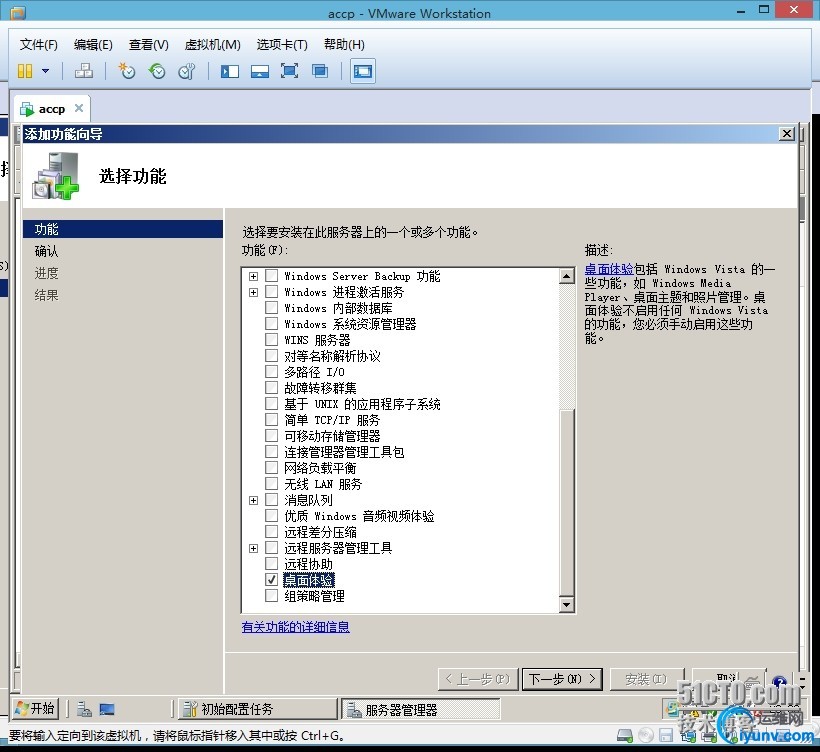Screen dimensions: 820x752
Task: Open the 有关功能的详细信息 link
Action: point(295,627)
